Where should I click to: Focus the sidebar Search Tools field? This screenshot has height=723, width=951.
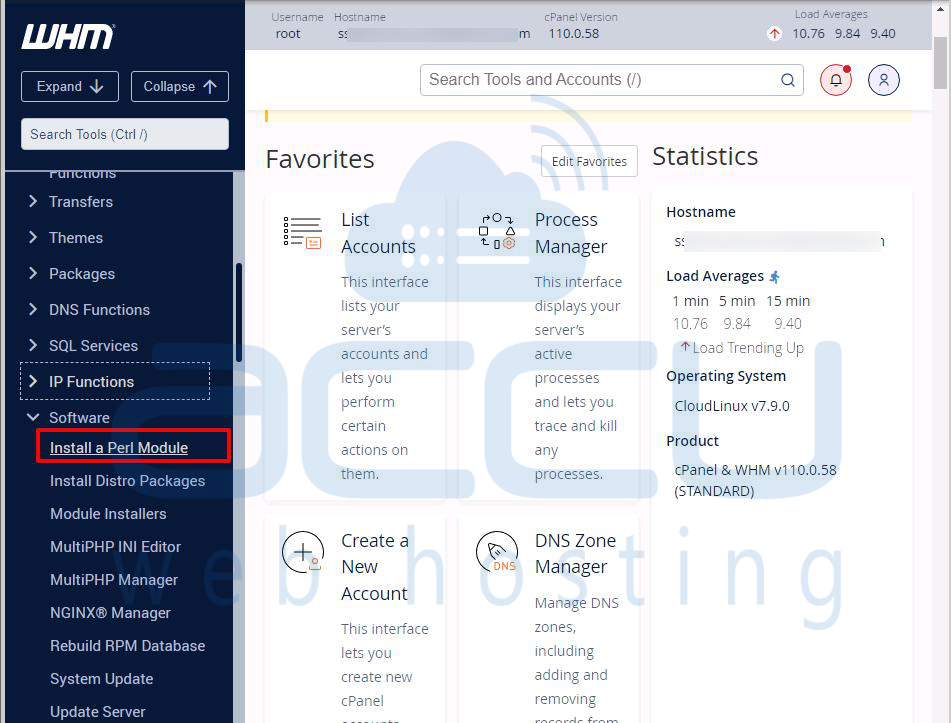125,134
